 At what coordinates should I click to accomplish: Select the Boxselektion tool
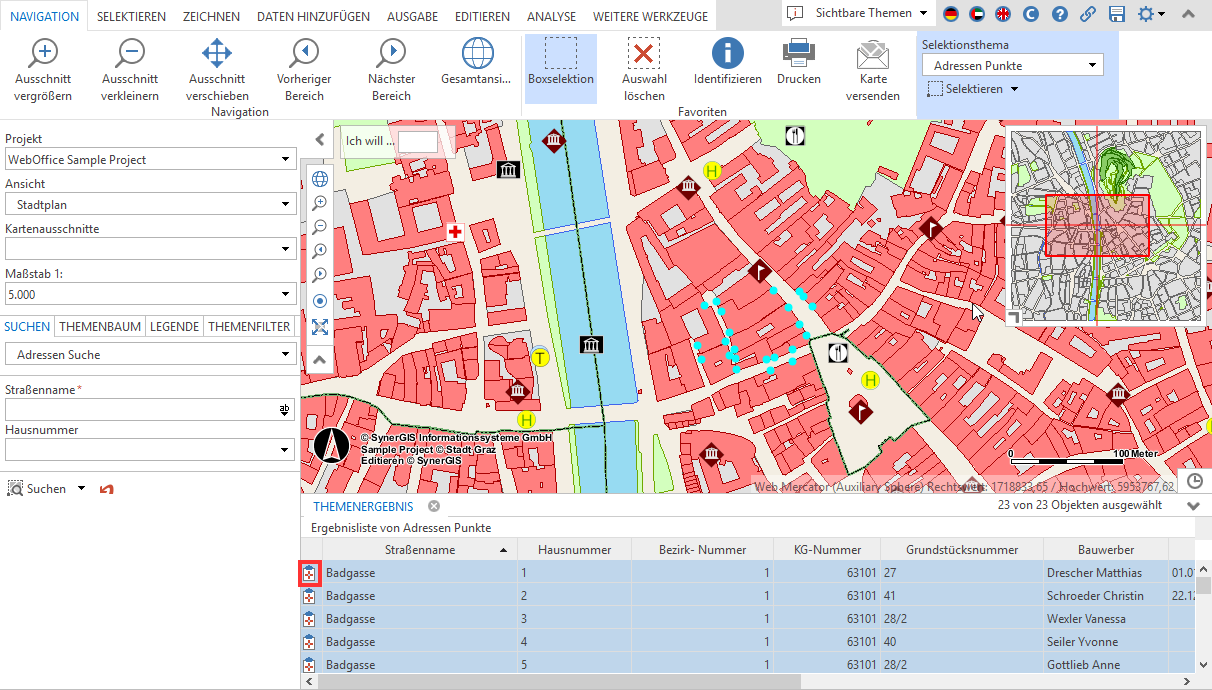coord(560,62)
